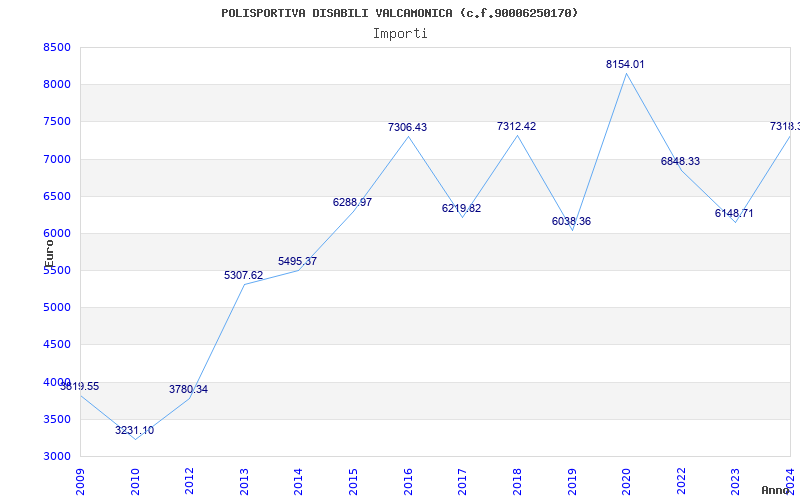The image size is (800, 500).
Task: Click the 2013 x-axis year label
Action: (244, 481)
